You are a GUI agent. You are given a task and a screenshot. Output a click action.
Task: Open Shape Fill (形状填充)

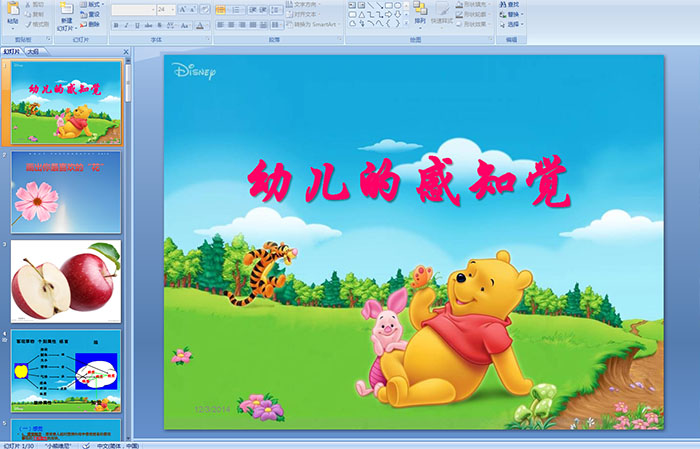pos(474,4)
